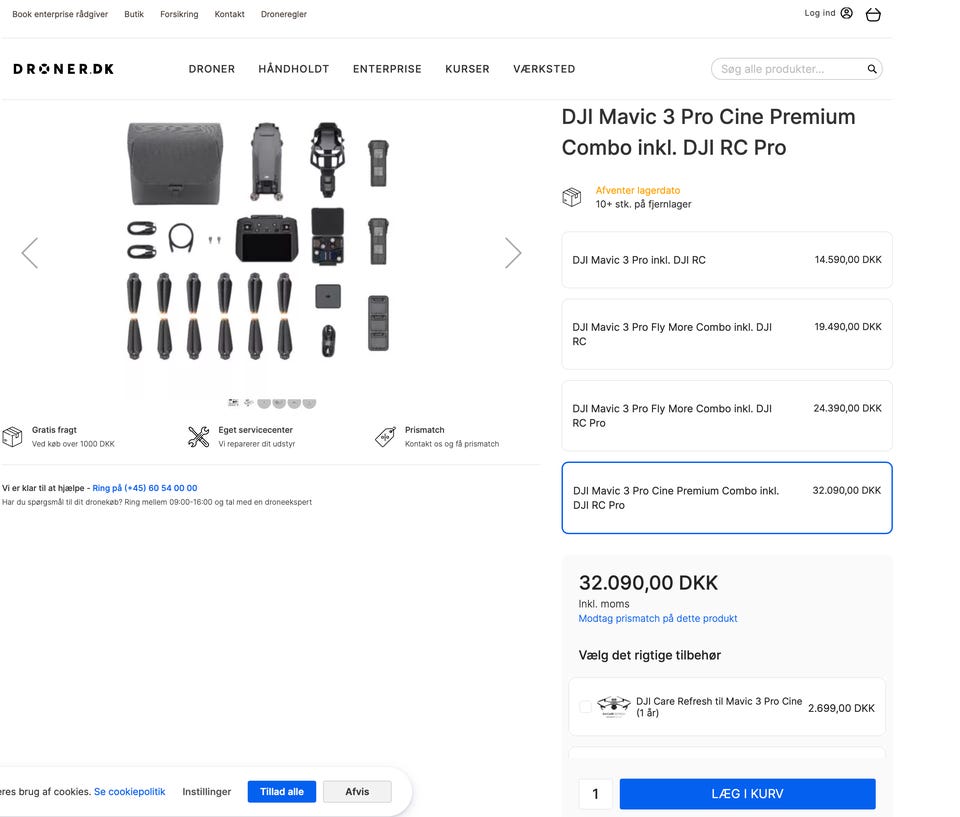
Task: Click the Modtag prismatch link
Action: (x=658, y=619)
